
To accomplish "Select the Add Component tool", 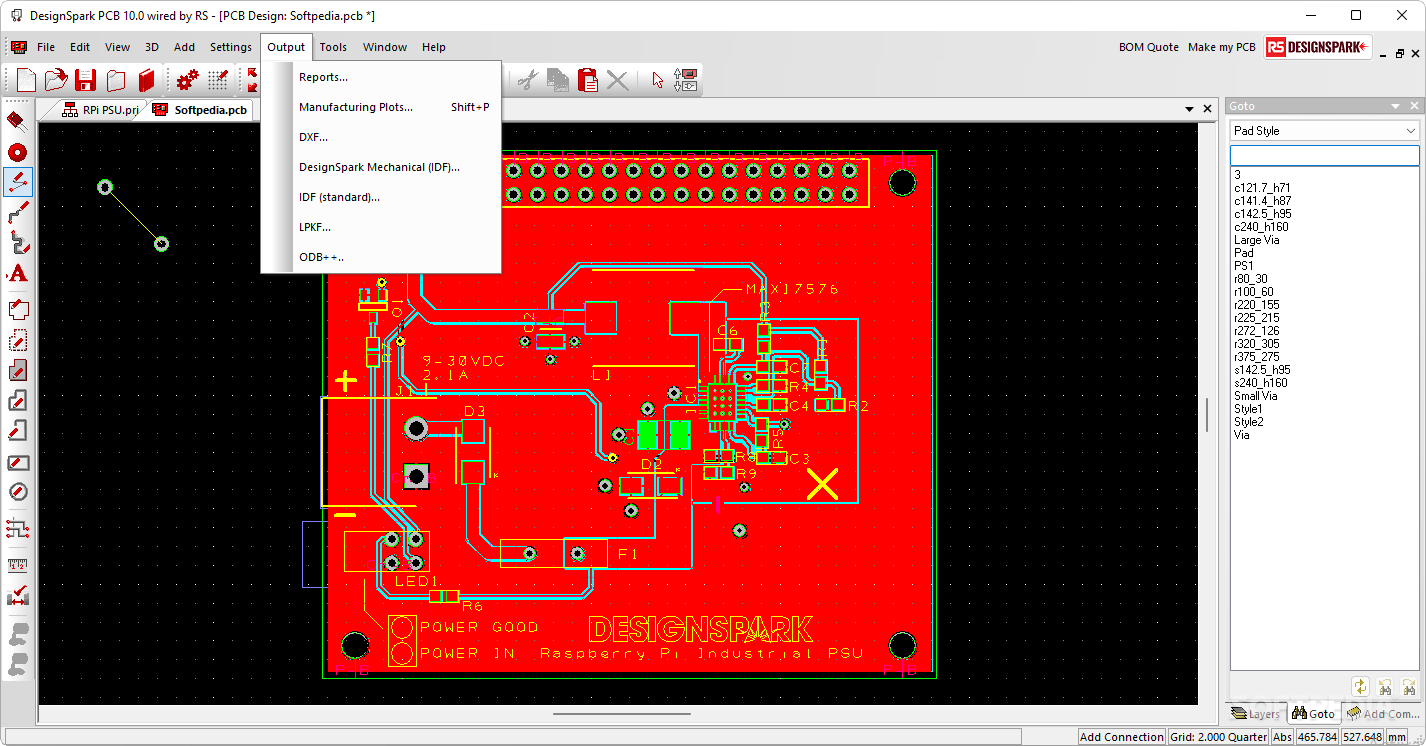I will click(17, 121).
